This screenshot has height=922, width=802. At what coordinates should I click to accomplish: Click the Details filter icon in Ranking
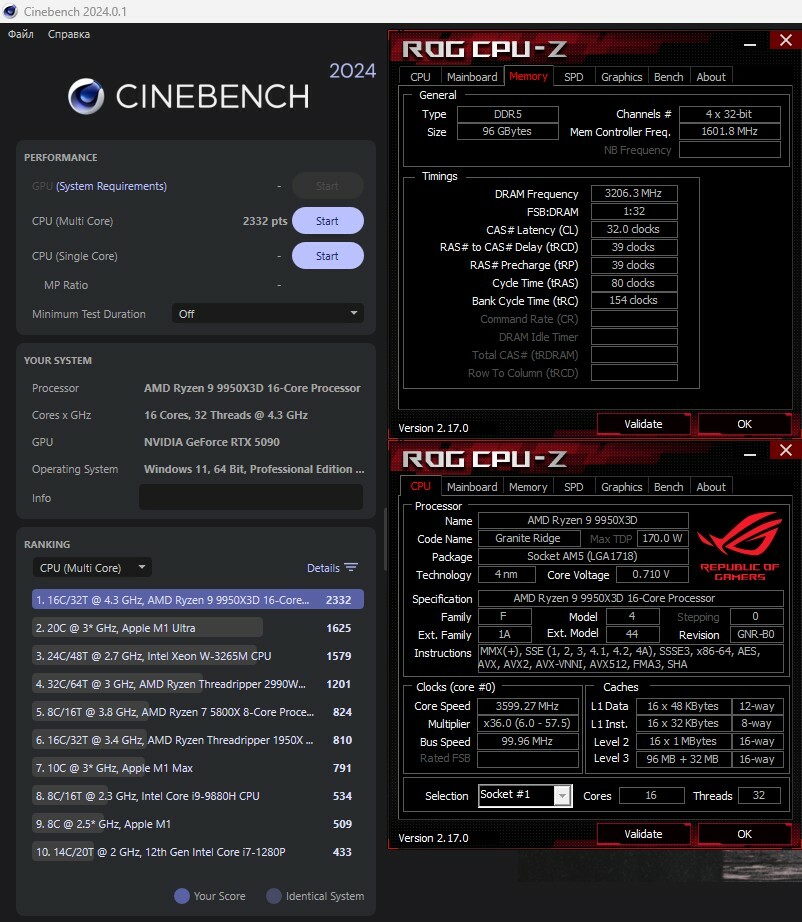pyautogui.click(x=351, y=568)
